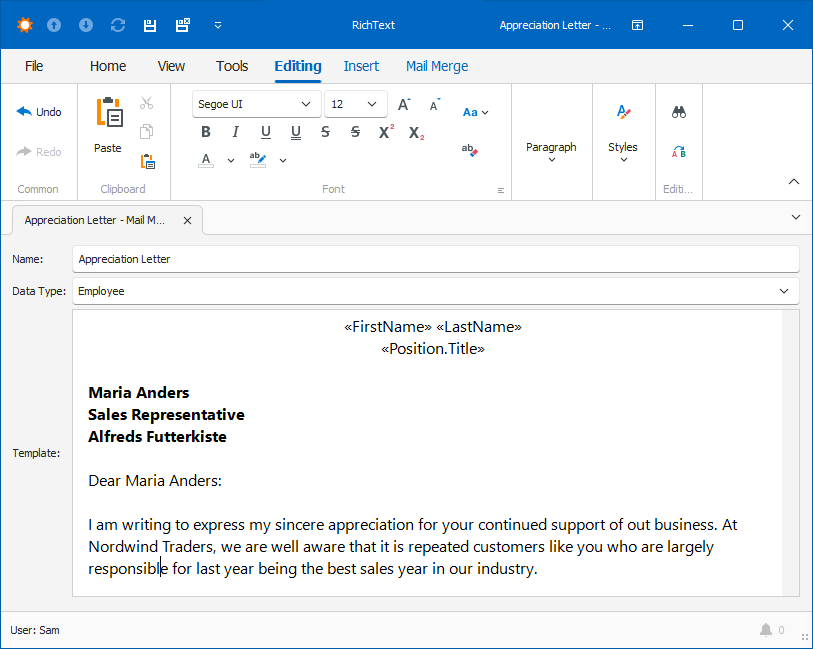Open the Find tool with the binoculars icon
The width and height of the screenshot is (813, 649).
[x=679, y=112]
